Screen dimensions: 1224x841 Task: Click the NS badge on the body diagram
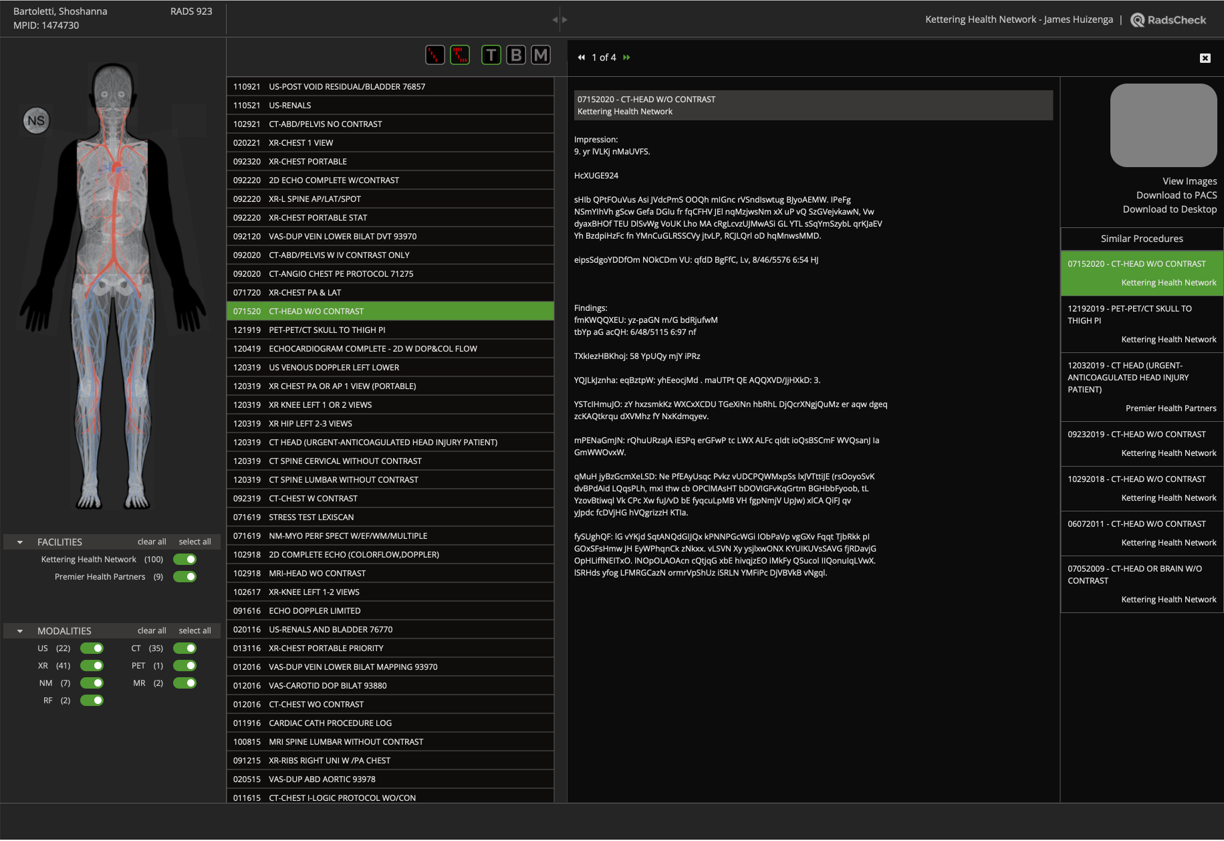[x=36, y=121]
